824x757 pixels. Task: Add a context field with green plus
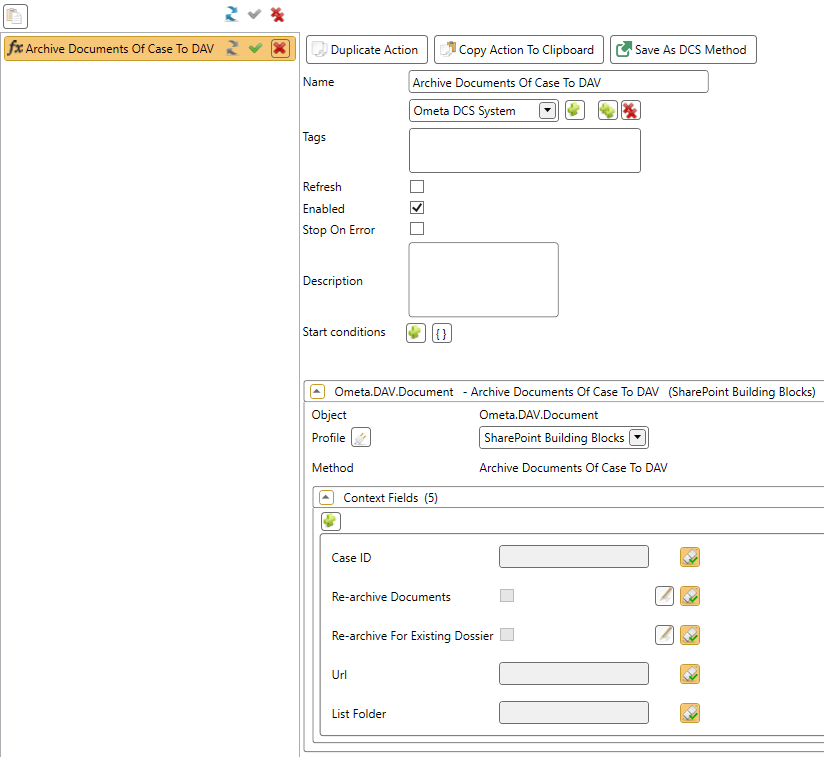(x=331, y=521)
